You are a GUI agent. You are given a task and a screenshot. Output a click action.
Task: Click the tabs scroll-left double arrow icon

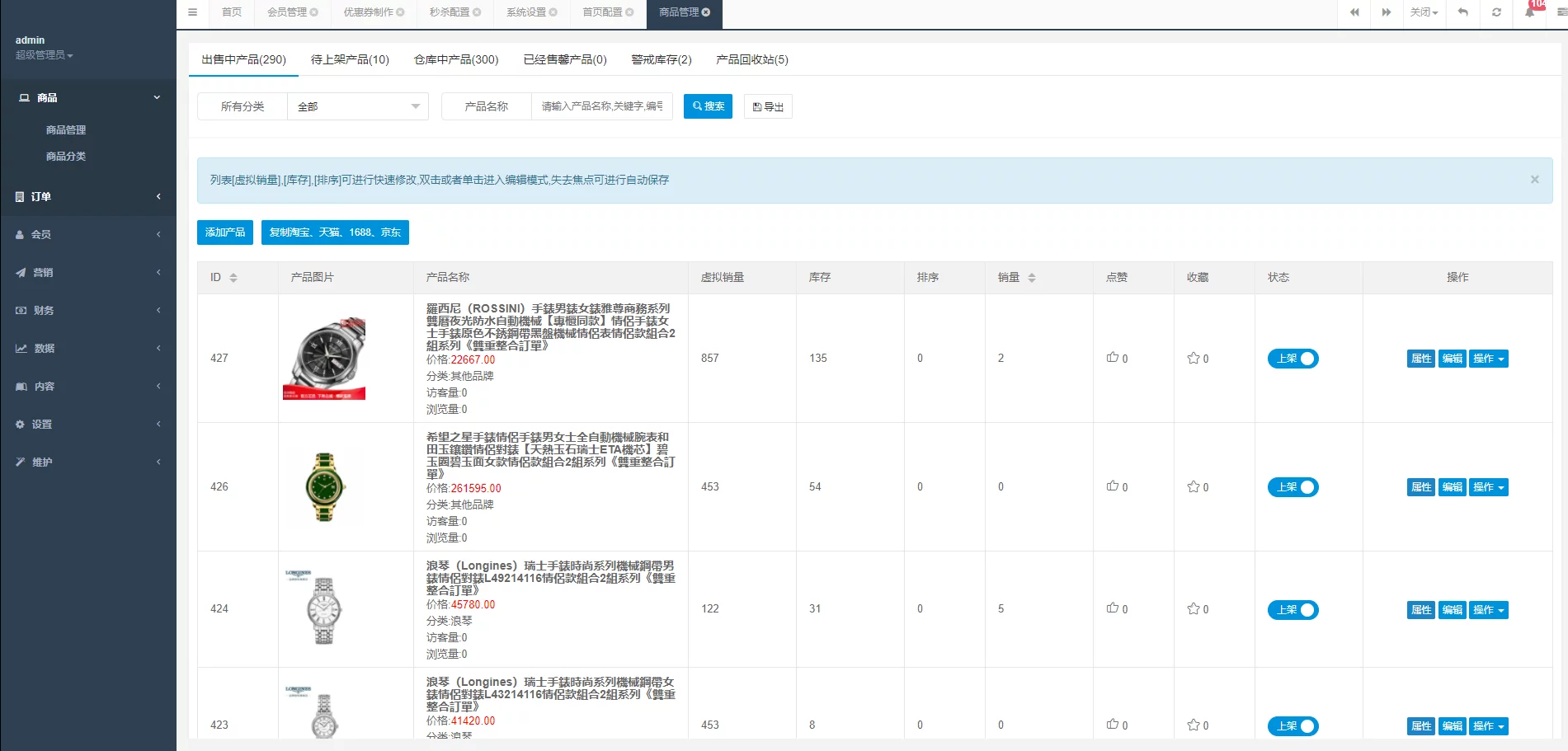[x=1354, y=12]
